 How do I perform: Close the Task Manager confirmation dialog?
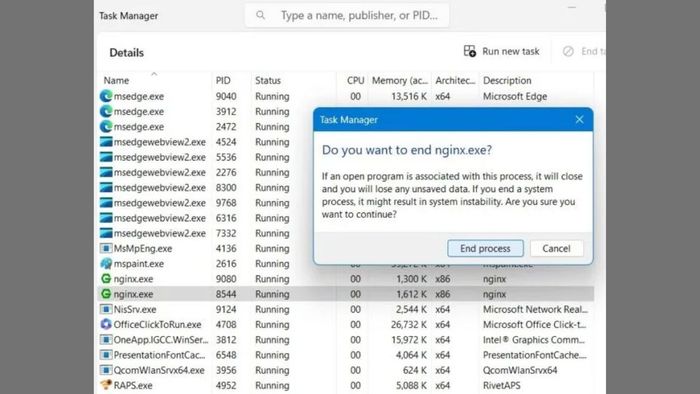tap(579, 120)
